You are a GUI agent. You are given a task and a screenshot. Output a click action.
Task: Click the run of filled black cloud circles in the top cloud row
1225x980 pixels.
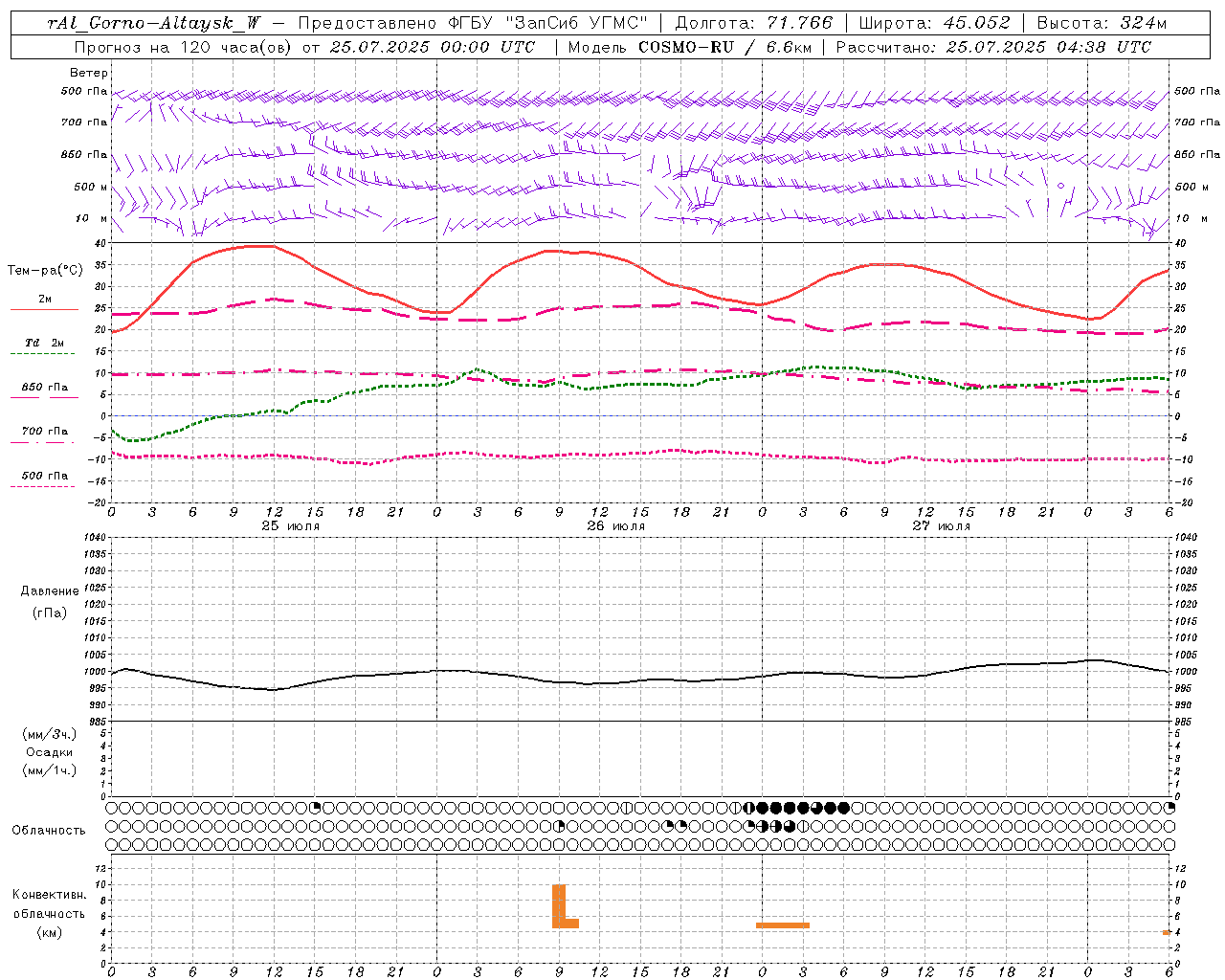click(796, 808)
